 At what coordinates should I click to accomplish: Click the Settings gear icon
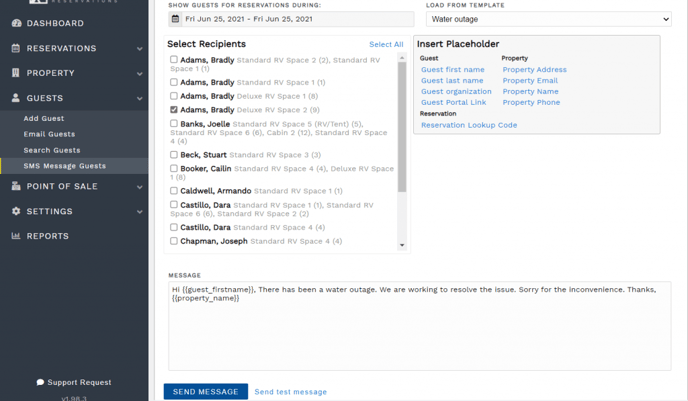16,211
